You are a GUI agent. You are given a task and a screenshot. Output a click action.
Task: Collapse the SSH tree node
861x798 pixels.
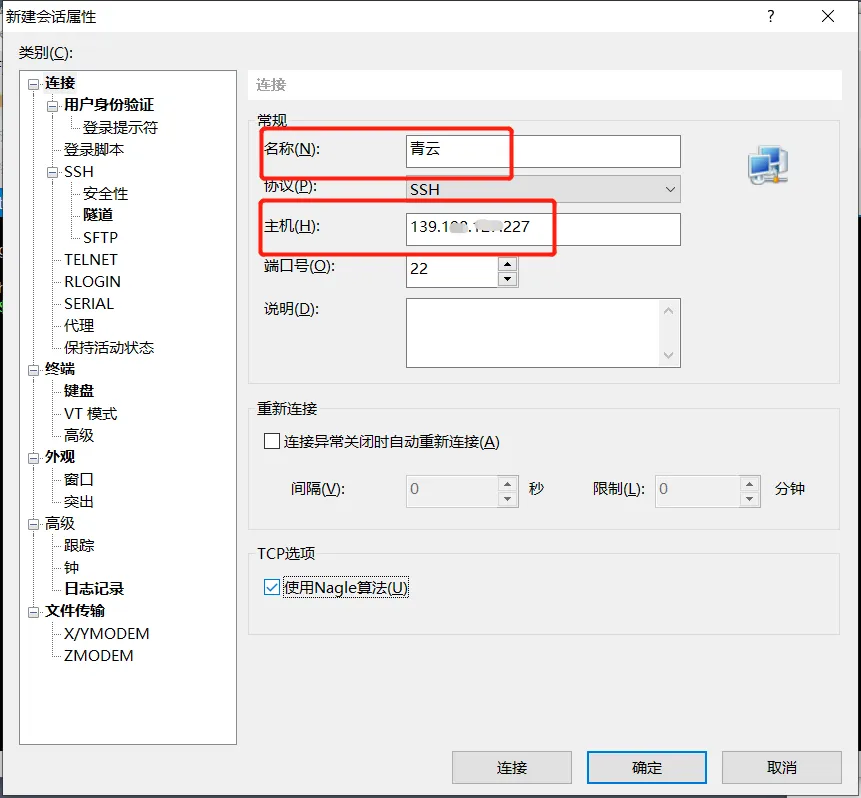tap(53, 172)
